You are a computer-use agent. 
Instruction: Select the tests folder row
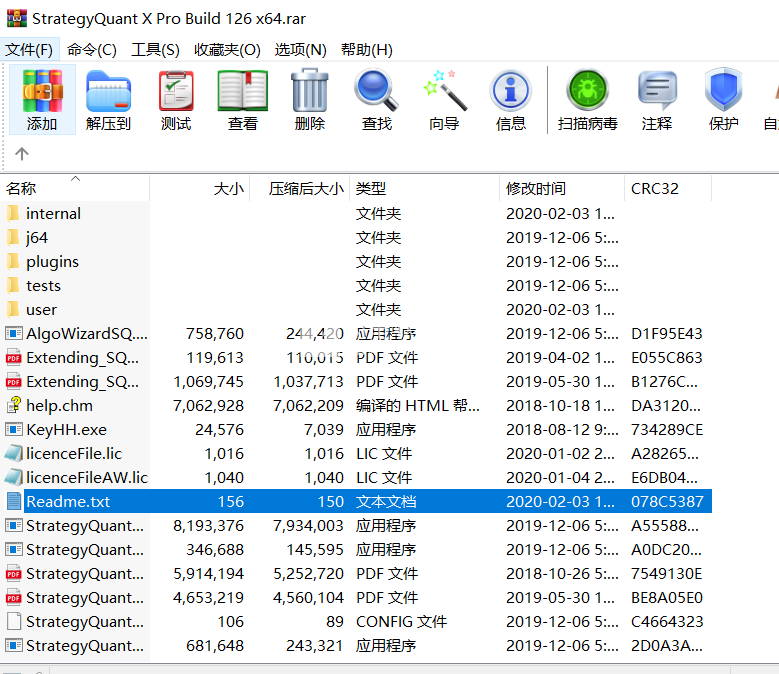[356, 286]
